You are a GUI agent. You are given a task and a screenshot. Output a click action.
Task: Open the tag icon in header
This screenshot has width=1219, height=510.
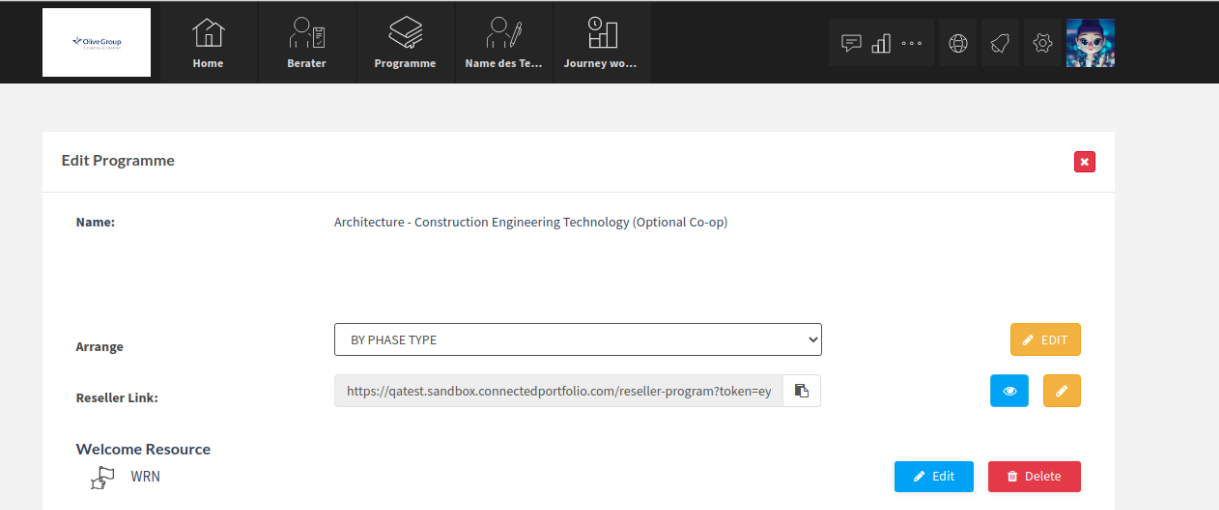click(1000, 43)
